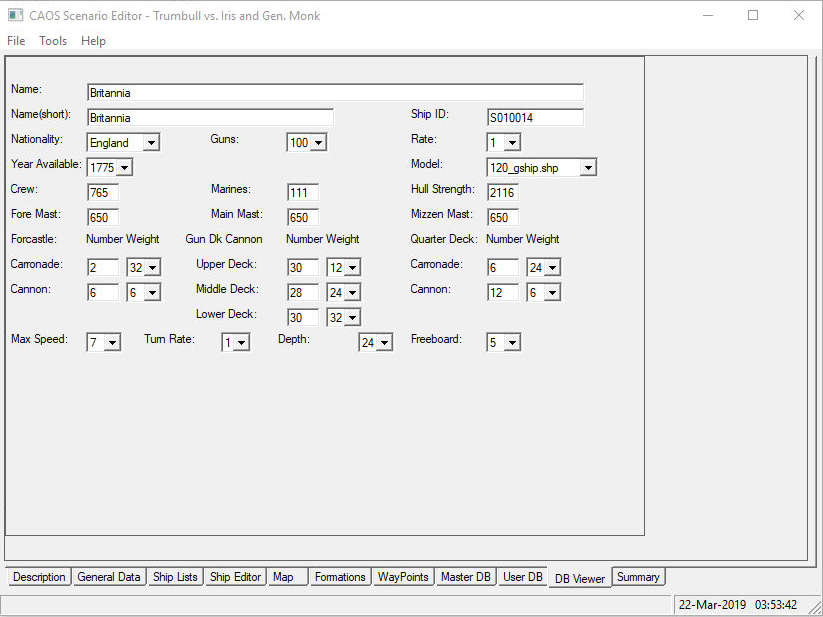Screen dimensions: 823x617
Task: Open the File menu
Action: coord(16,40)
